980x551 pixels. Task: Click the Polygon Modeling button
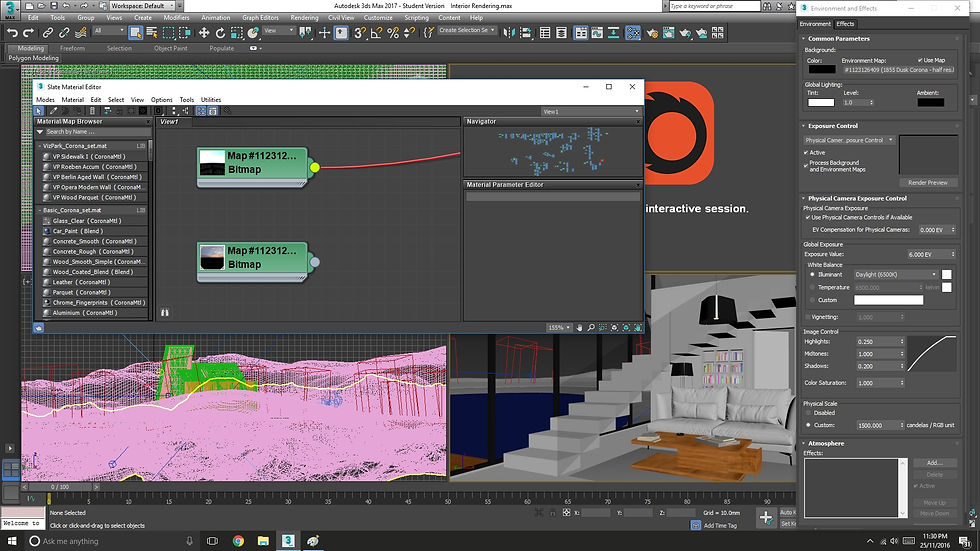point(34,58)
